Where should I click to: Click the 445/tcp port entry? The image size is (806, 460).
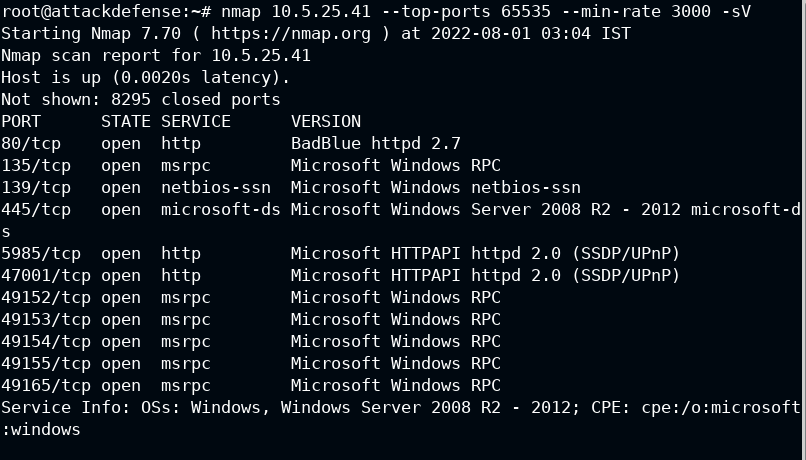pyautogui.click(x=36, y=210)
